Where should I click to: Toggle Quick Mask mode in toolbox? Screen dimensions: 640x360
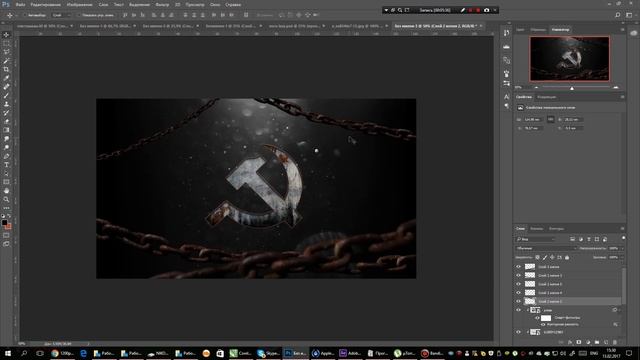[6, 236]
